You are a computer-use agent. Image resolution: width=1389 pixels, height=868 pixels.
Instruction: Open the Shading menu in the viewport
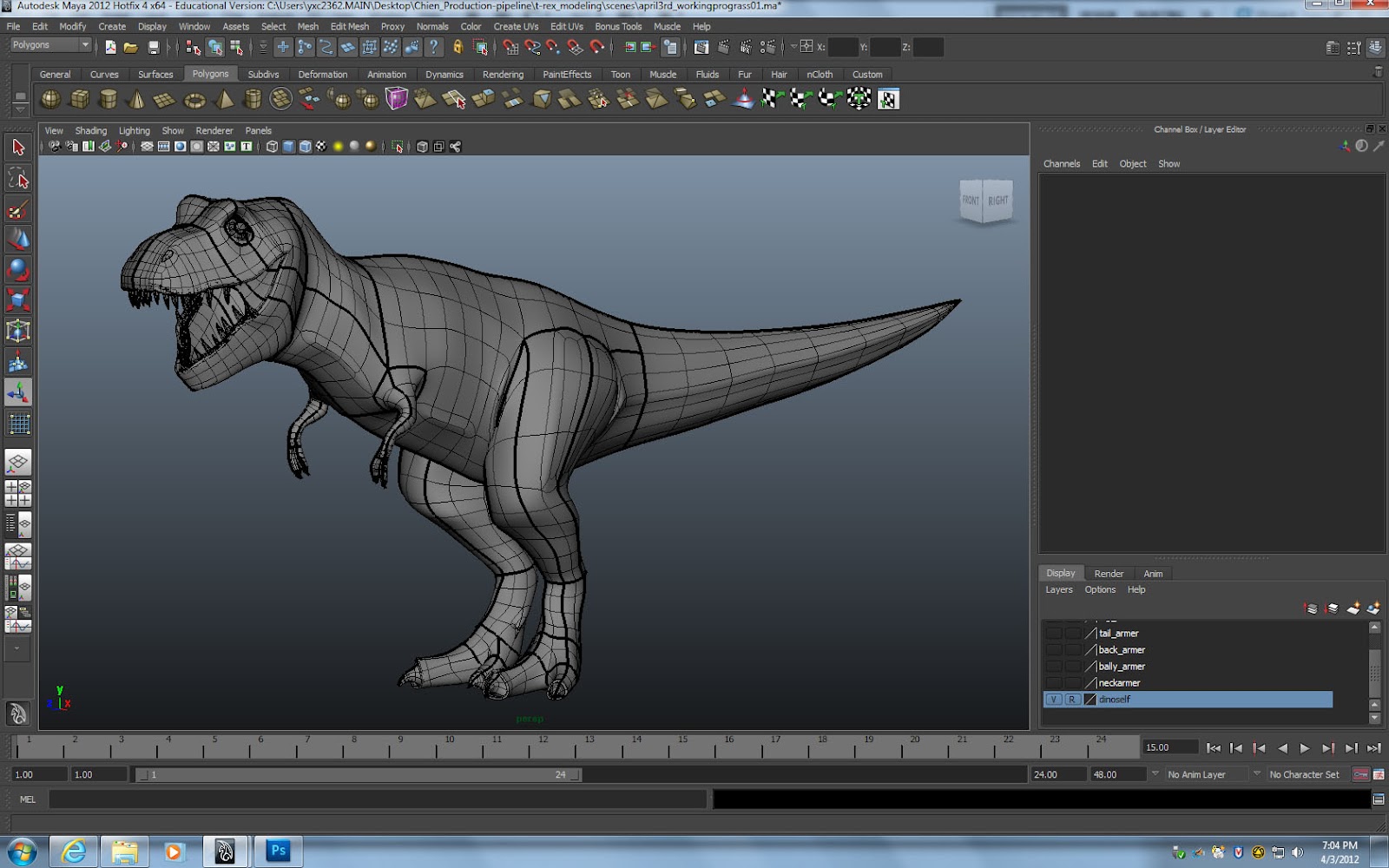click(x=90, y=130)
